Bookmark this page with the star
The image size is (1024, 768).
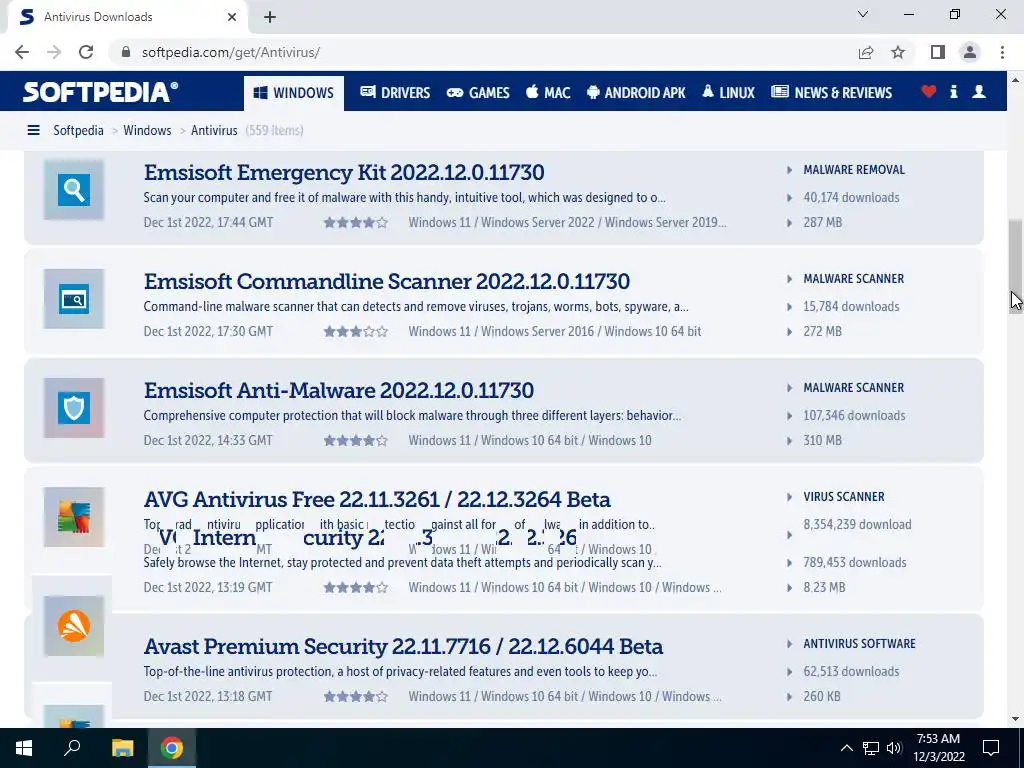(898, 52)
